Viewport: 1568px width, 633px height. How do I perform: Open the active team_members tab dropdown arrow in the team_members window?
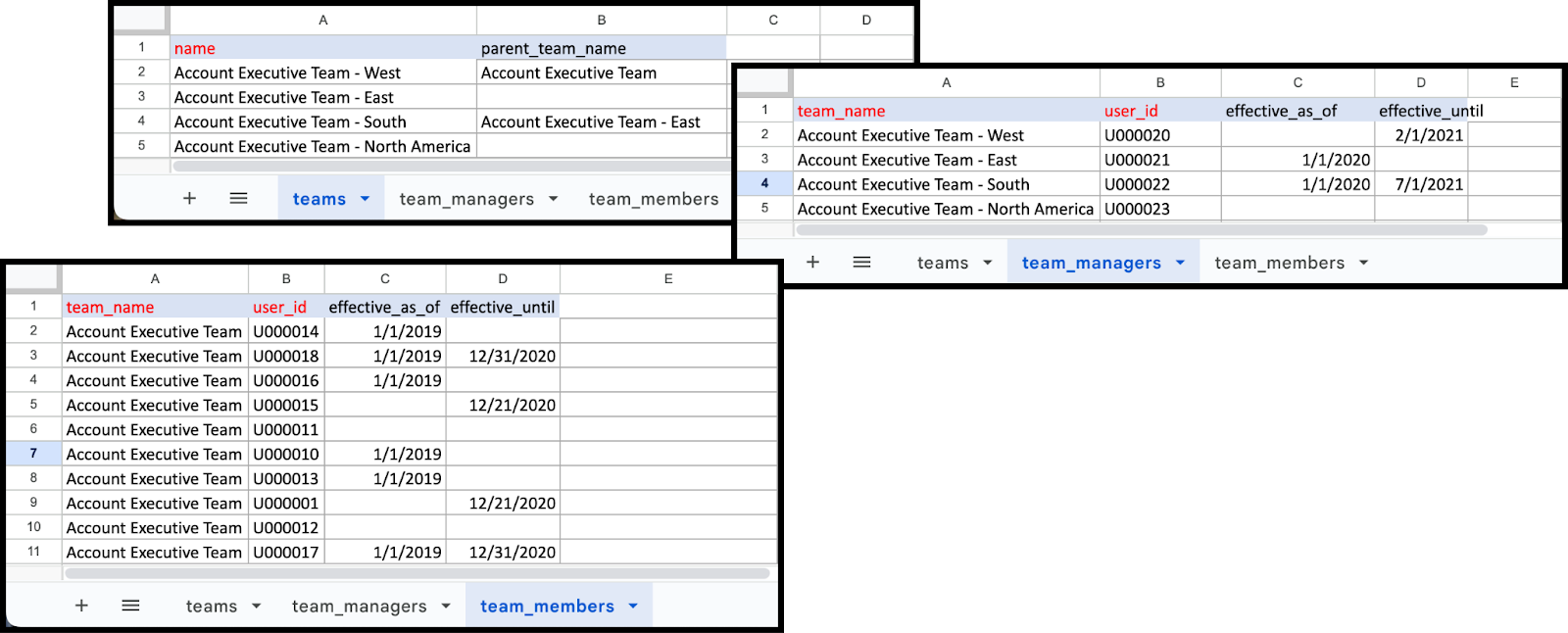click(633, 607)
